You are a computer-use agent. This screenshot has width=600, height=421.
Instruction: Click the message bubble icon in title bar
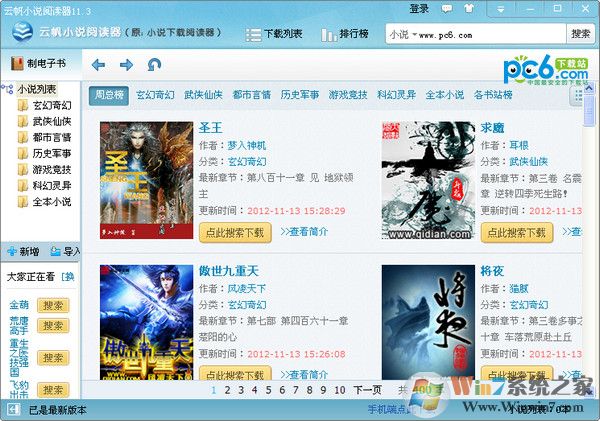447,8
